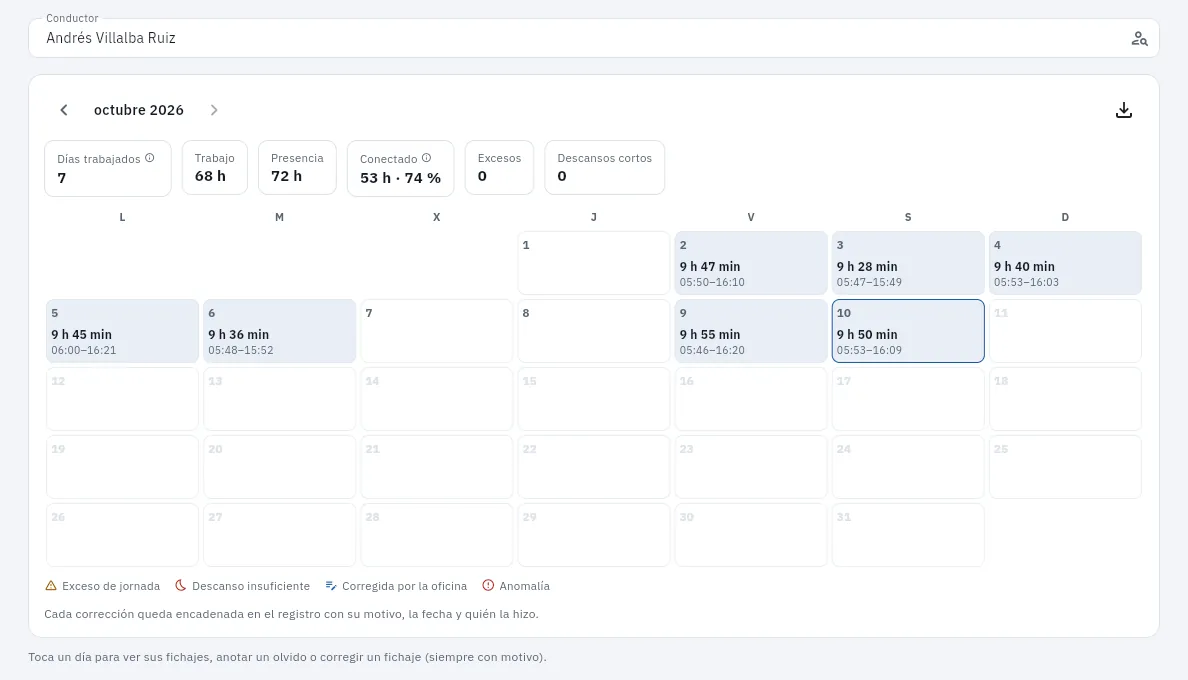
Task: Click the Descansos cortos summary card
Action: click(605, 167)
